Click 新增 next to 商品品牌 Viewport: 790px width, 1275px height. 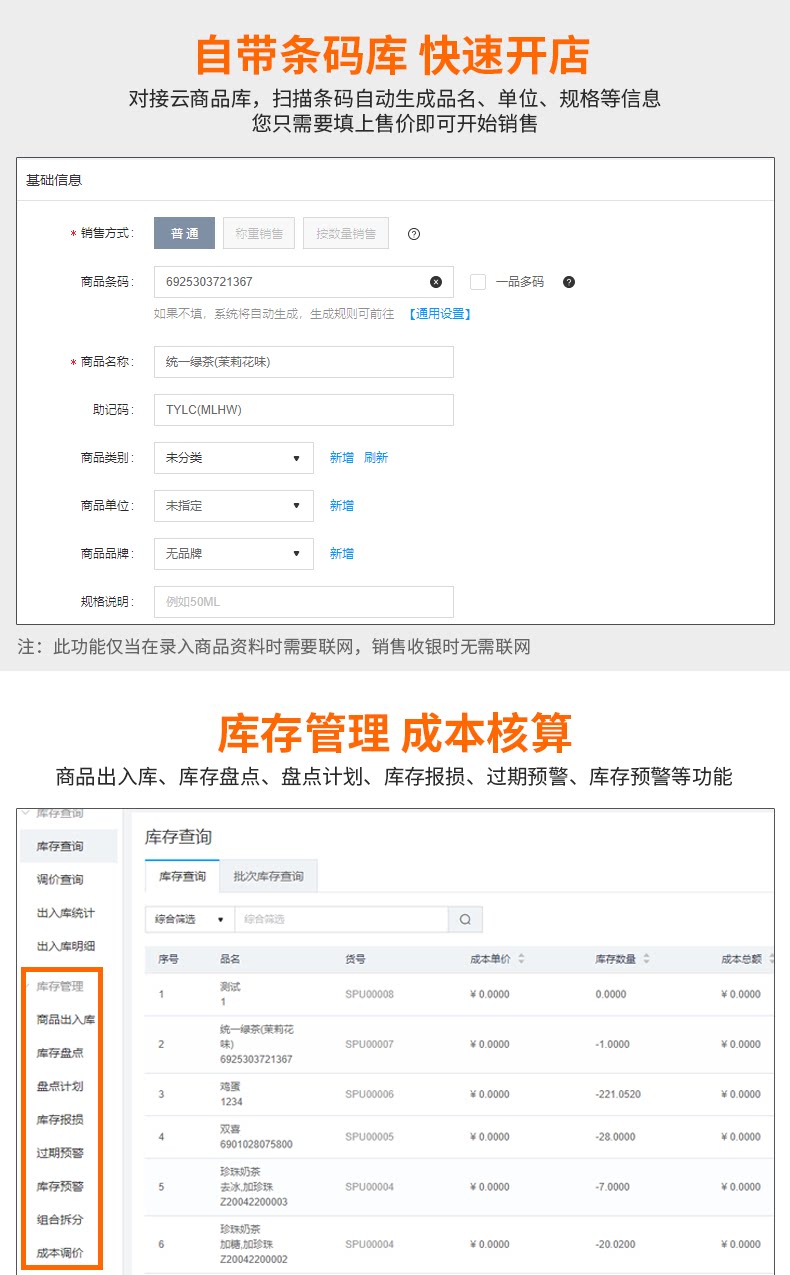click(x=342, y=554)
